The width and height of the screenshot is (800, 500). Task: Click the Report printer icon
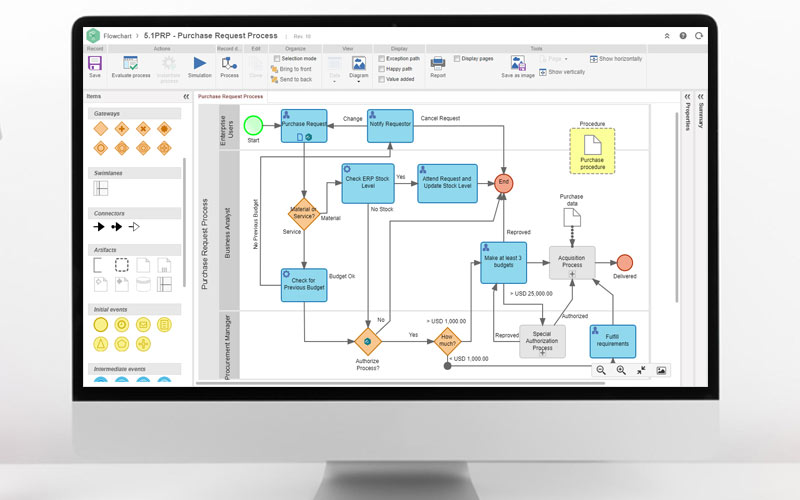pyautogui.click(x=438, y=64)
